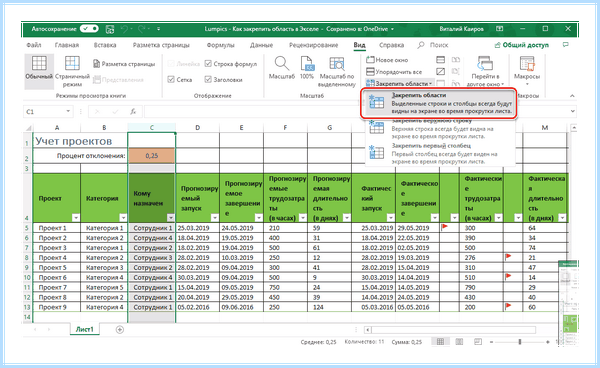The height and width of the screenshot is (368, 600).
Task: Open customize quick access toolbar arrow
Action: 158,29
